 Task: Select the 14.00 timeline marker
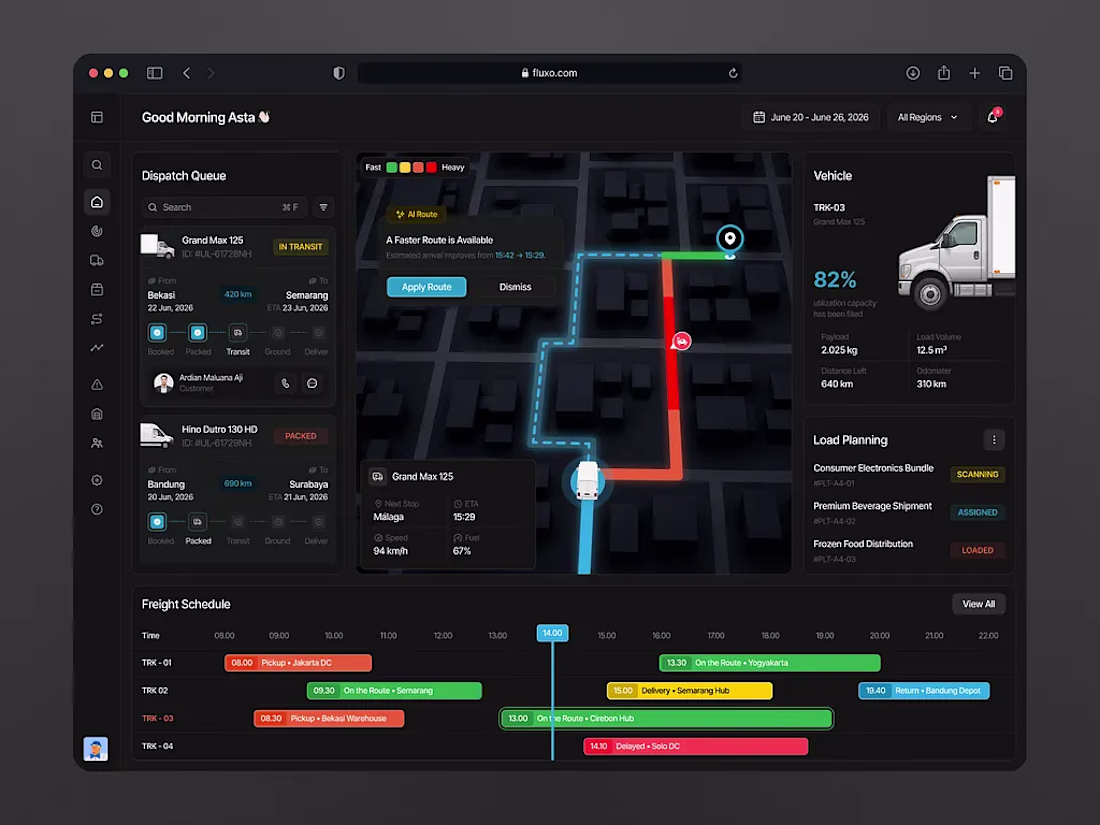(x=553, y=633)
